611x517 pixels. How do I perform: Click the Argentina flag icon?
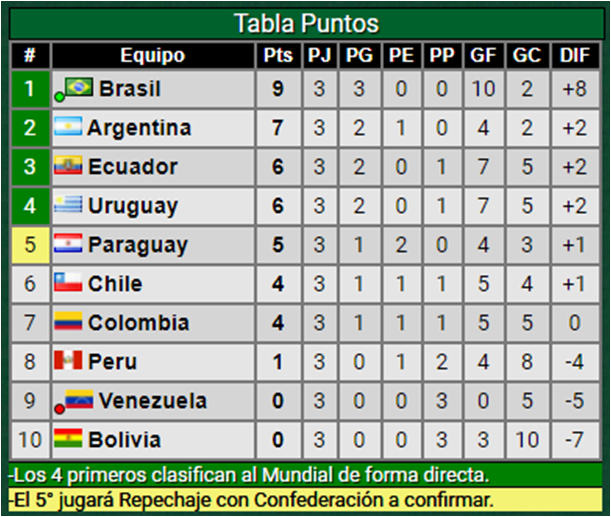[68, 128]
